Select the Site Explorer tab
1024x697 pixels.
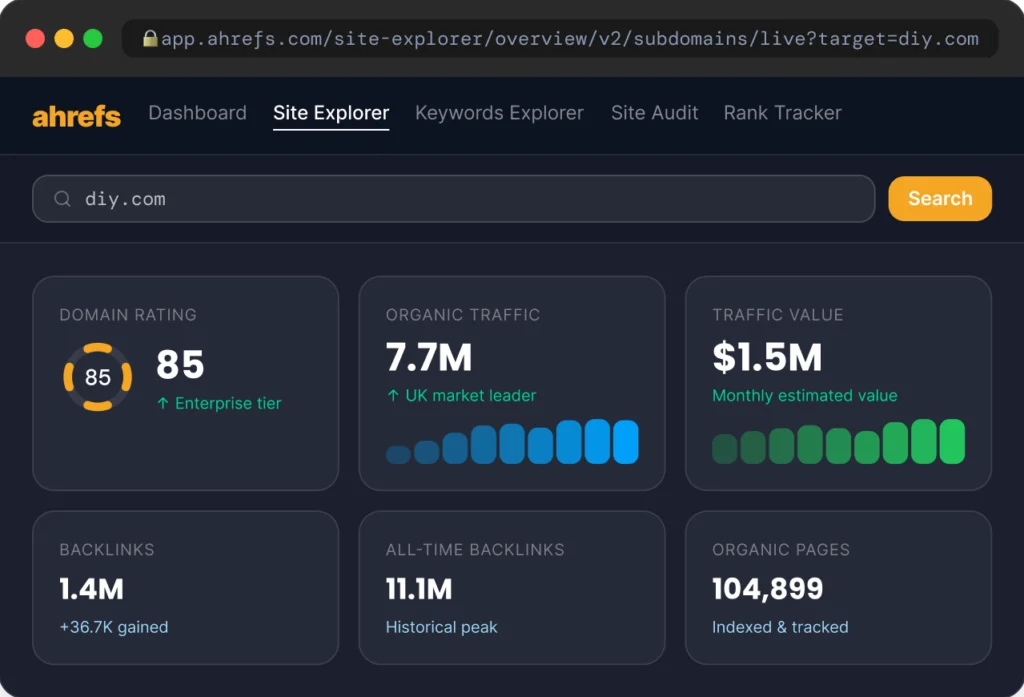pos(331,113)
